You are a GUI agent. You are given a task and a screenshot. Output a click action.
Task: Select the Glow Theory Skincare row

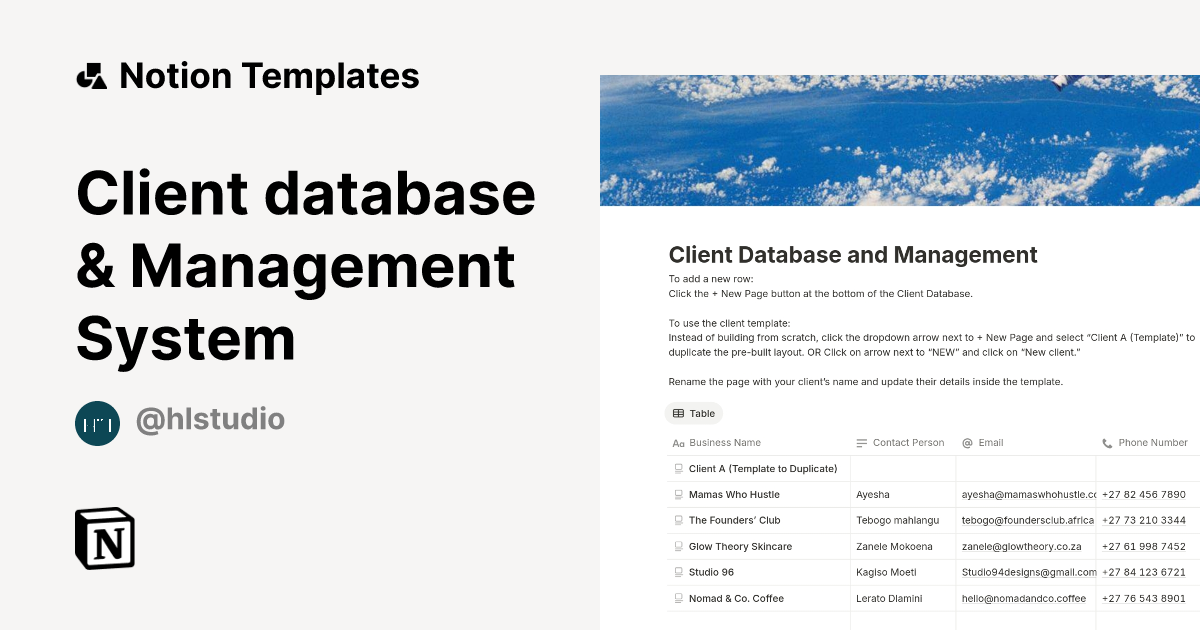(740, 546)
